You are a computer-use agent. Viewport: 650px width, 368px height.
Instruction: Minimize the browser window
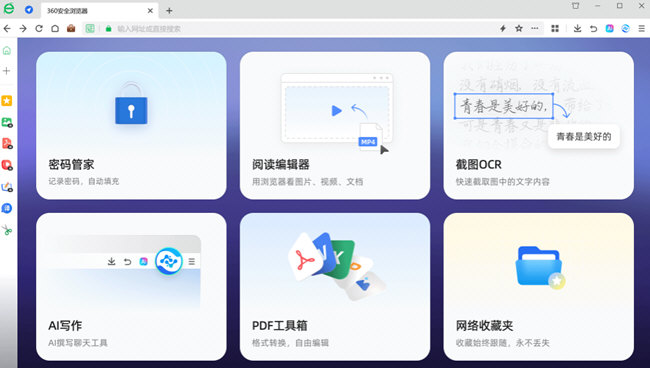click(x=597, y=6)
